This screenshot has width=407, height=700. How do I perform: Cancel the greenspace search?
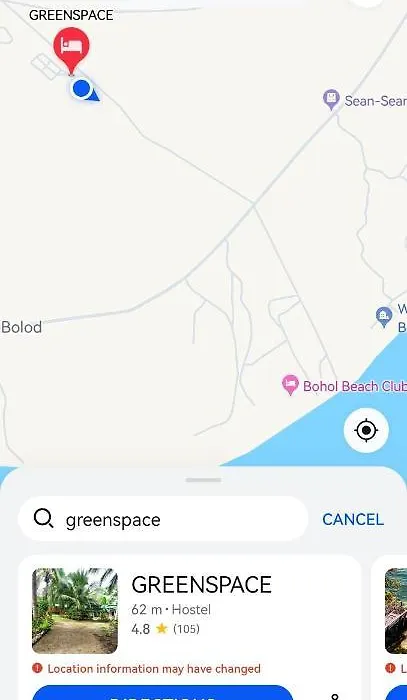(353, 519)
